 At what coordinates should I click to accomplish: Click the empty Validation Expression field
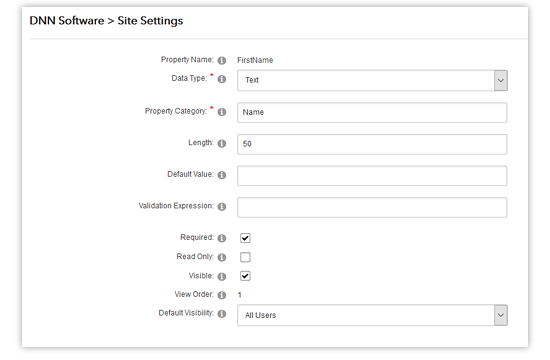click(x=372, y=207)
